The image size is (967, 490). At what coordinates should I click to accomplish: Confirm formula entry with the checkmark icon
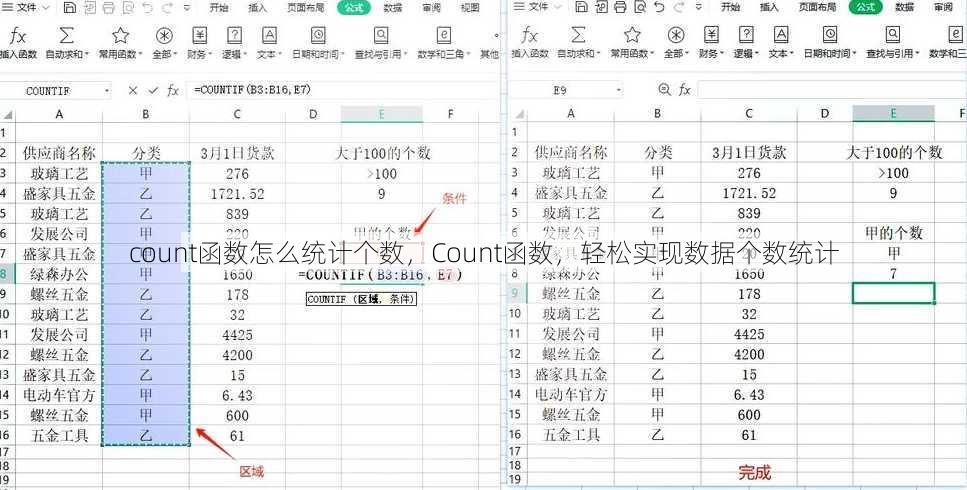[x=153, y=91]
